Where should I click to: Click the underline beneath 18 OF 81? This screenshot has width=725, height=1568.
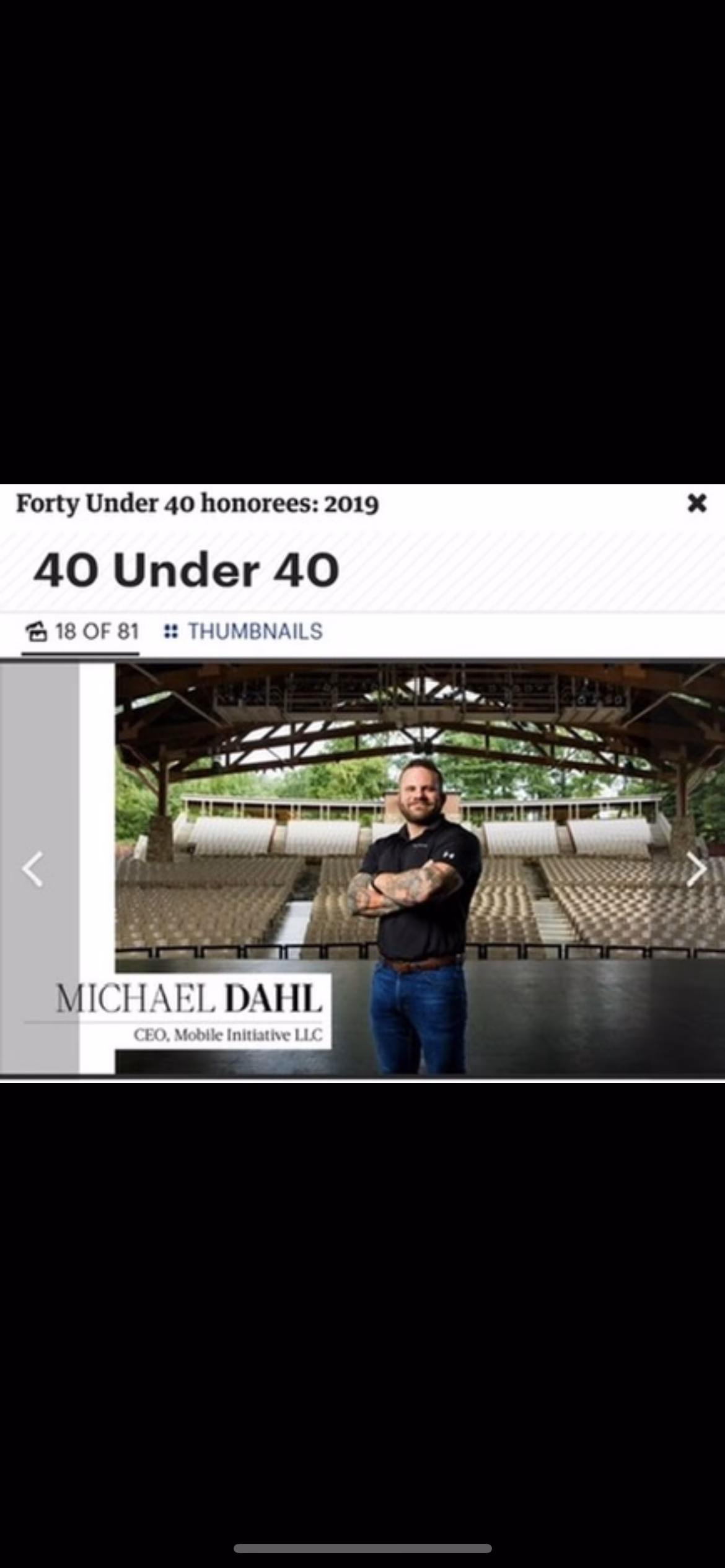click(x=81, y=653)
